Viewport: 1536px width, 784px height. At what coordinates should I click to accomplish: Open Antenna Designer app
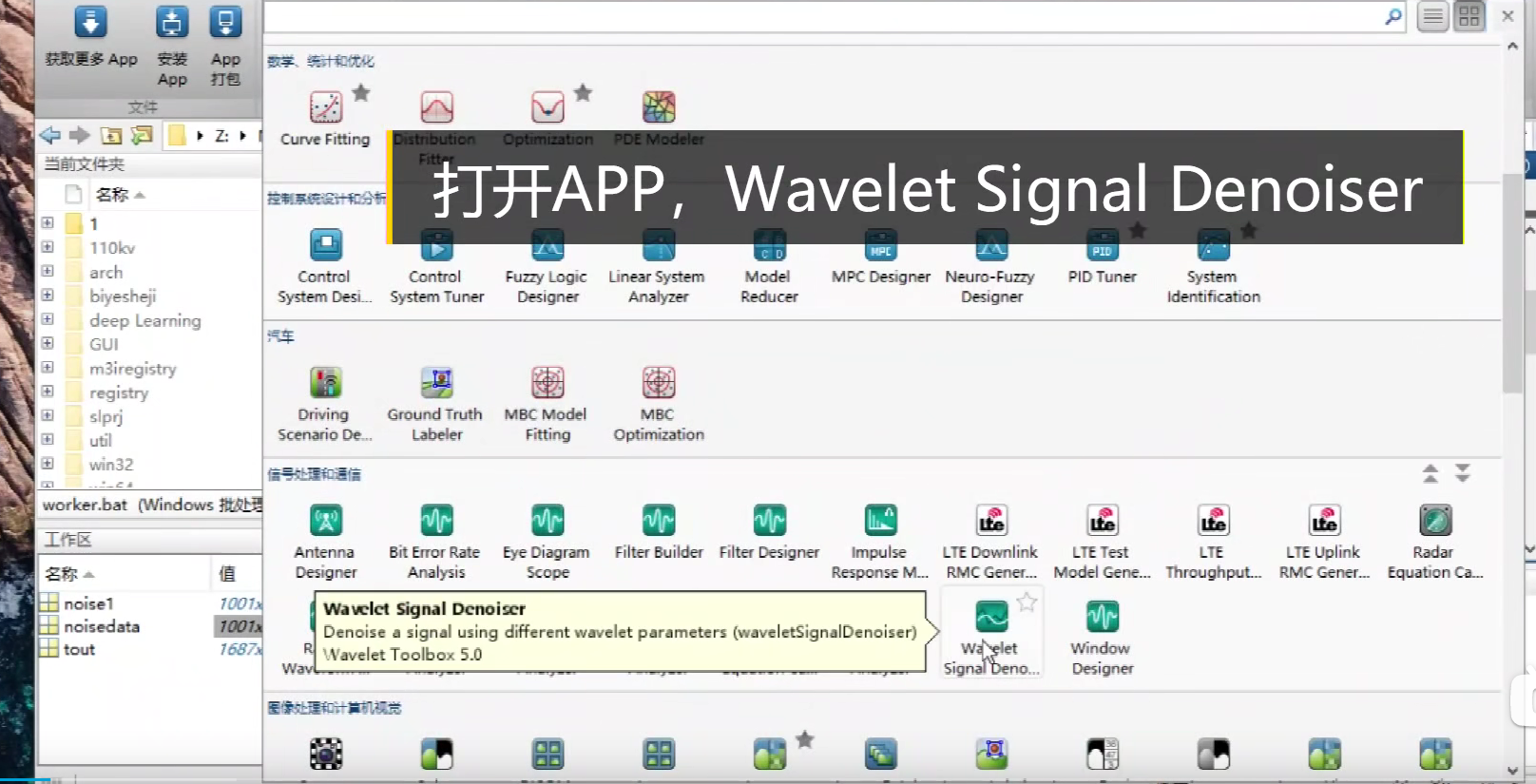coord(325,542)
